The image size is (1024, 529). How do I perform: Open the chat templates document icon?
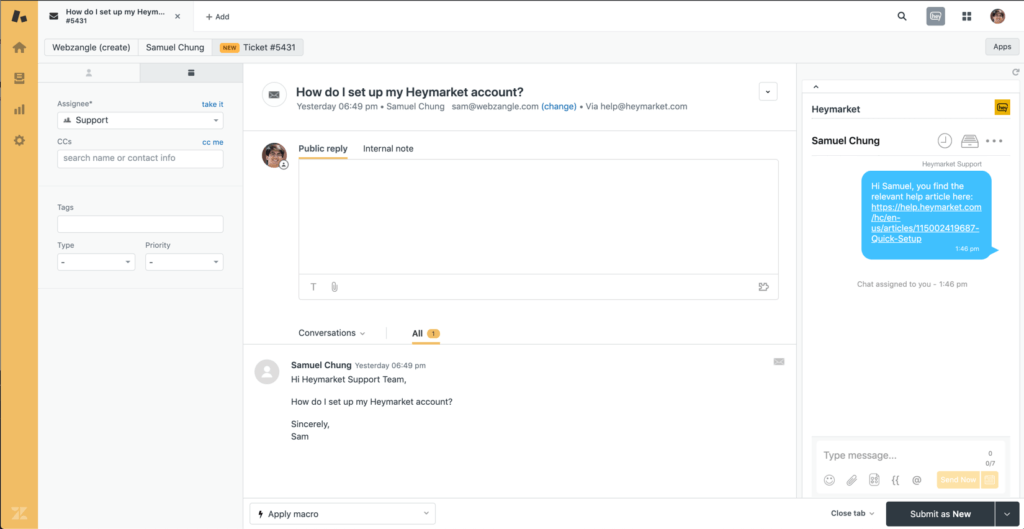874,480
